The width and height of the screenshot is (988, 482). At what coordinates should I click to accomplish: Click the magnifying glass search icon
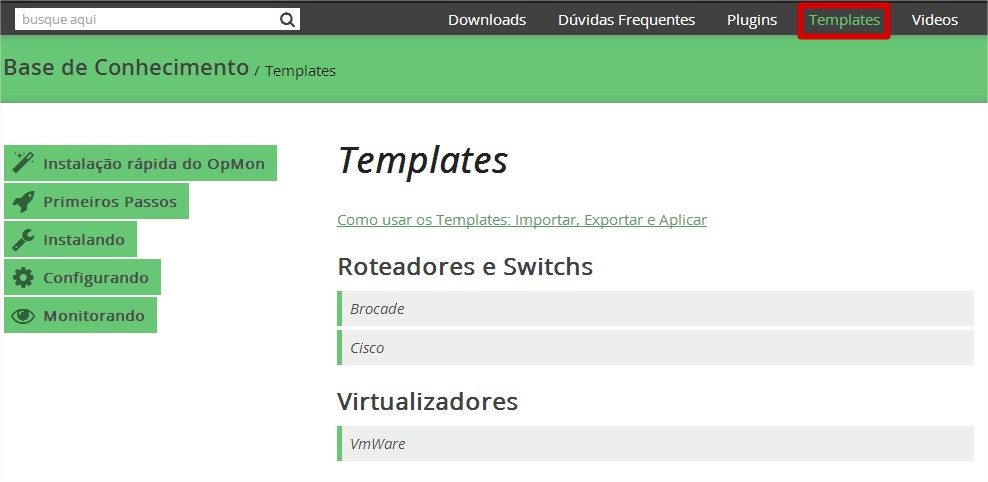pyautogui.click(x=287, y=19)
